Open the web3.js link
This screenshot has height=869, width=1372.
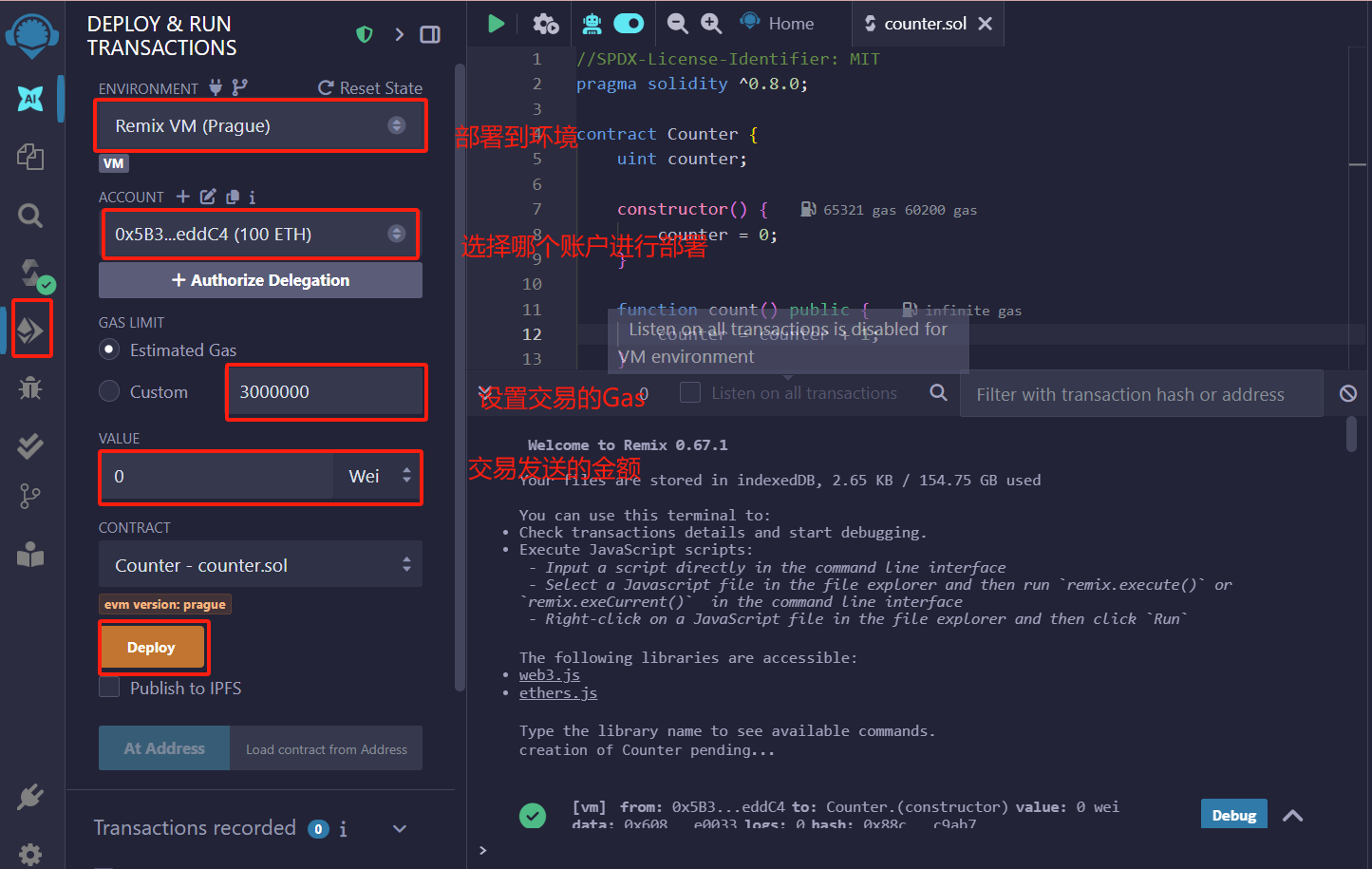pyautogui.click(x=549, y=675)
